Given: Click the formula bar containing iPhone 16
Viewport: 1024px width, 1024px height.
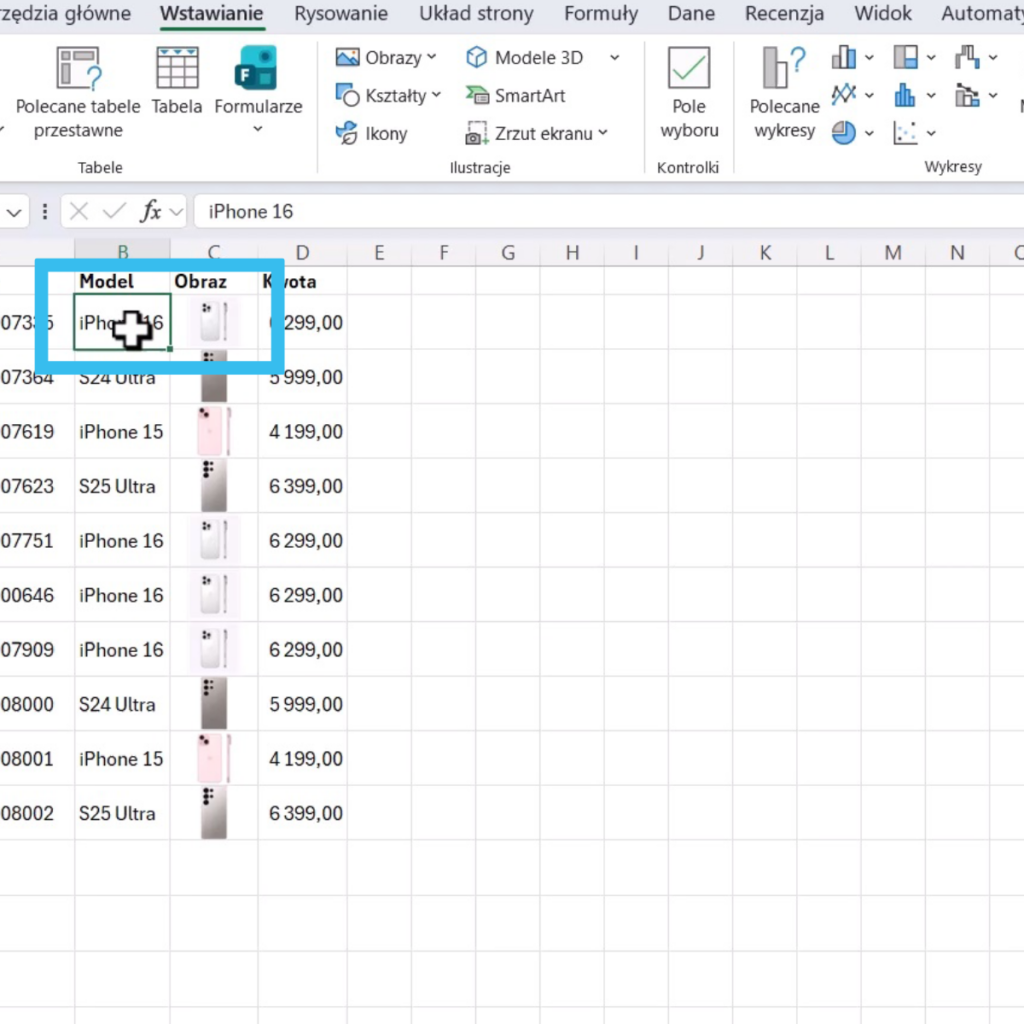Looking at the screenshot, I should pos(600,211).
